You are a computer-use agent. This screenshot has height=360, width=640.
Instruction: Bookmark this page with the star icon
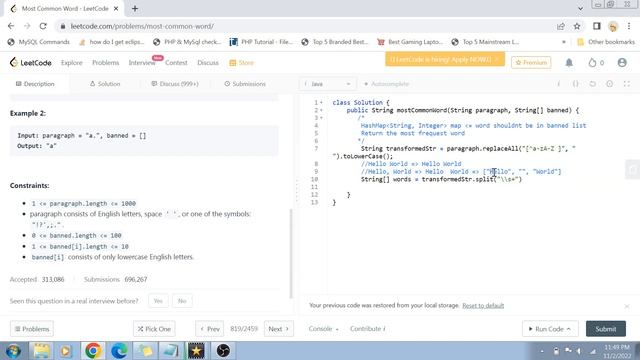coord(577,26)
